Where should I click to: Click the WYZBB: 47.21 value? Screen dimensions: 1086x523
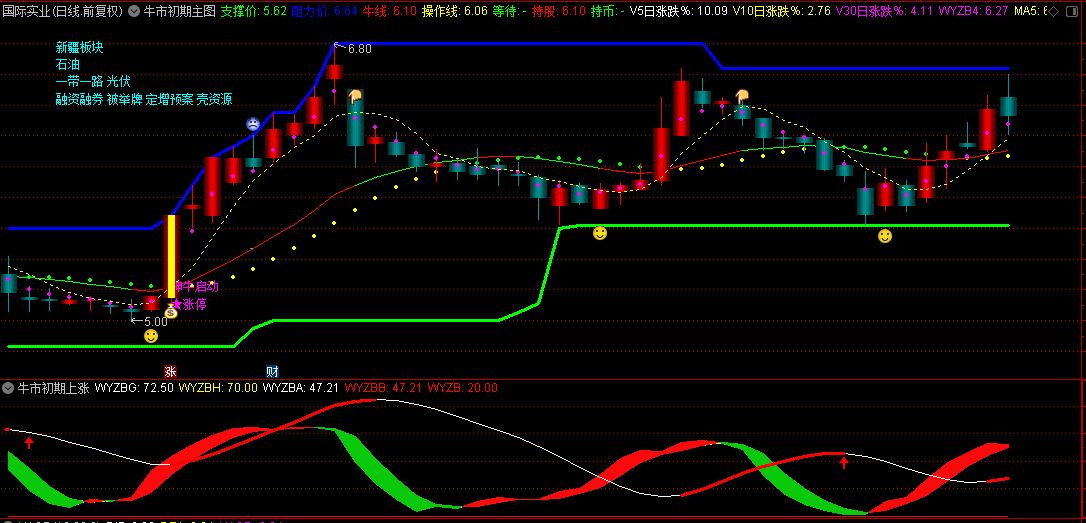click(x=383, y=388)
